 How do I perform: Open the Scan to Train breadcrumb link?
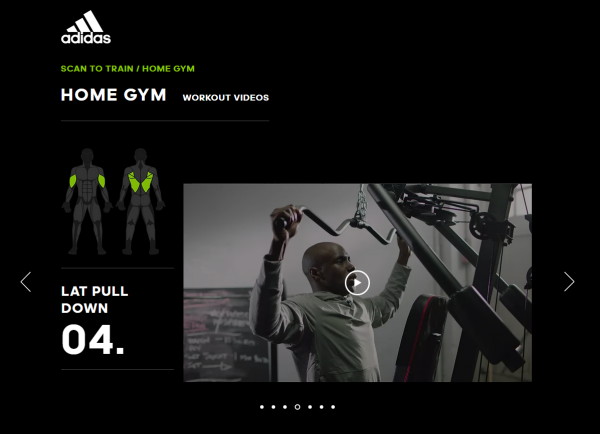click(x=97, y=69)
